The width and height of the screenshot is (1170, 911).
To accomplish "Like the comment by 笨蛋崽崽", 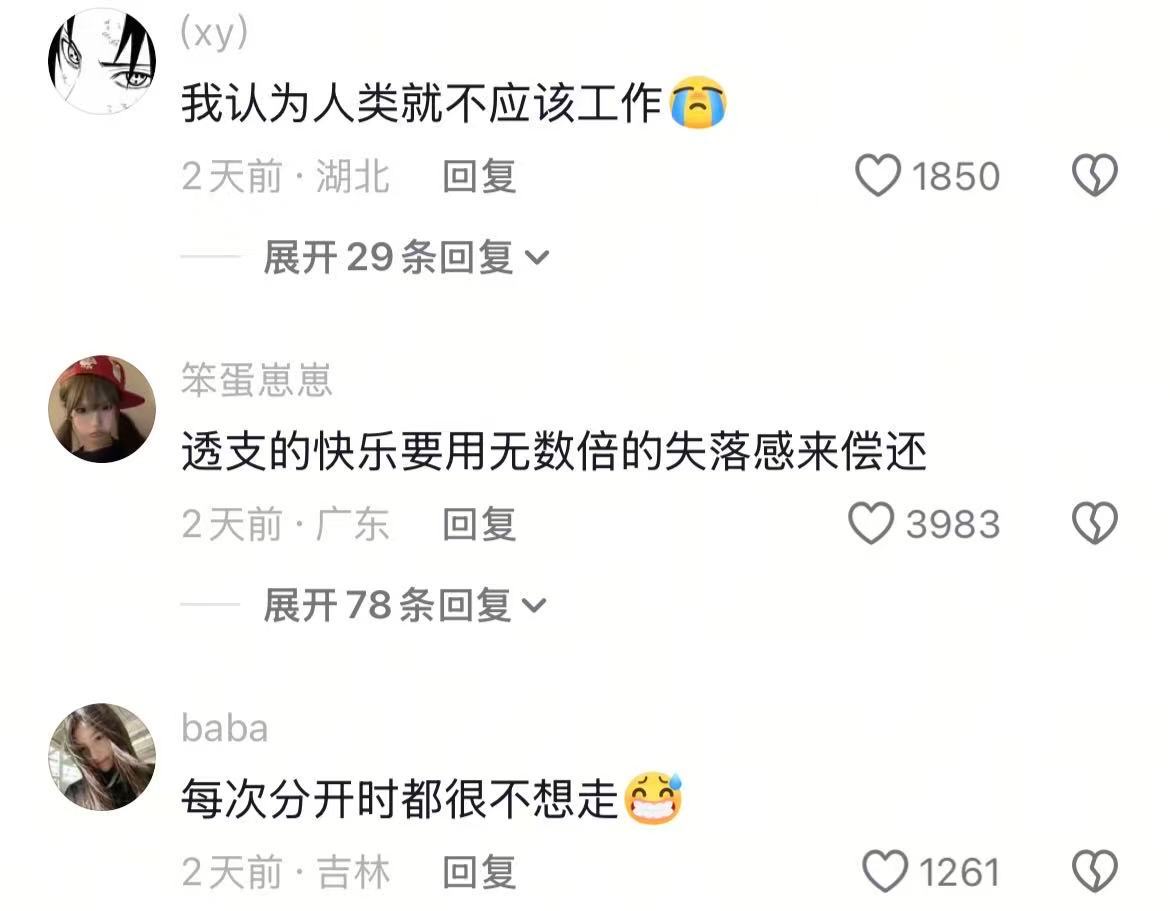I will pos(871,523).
